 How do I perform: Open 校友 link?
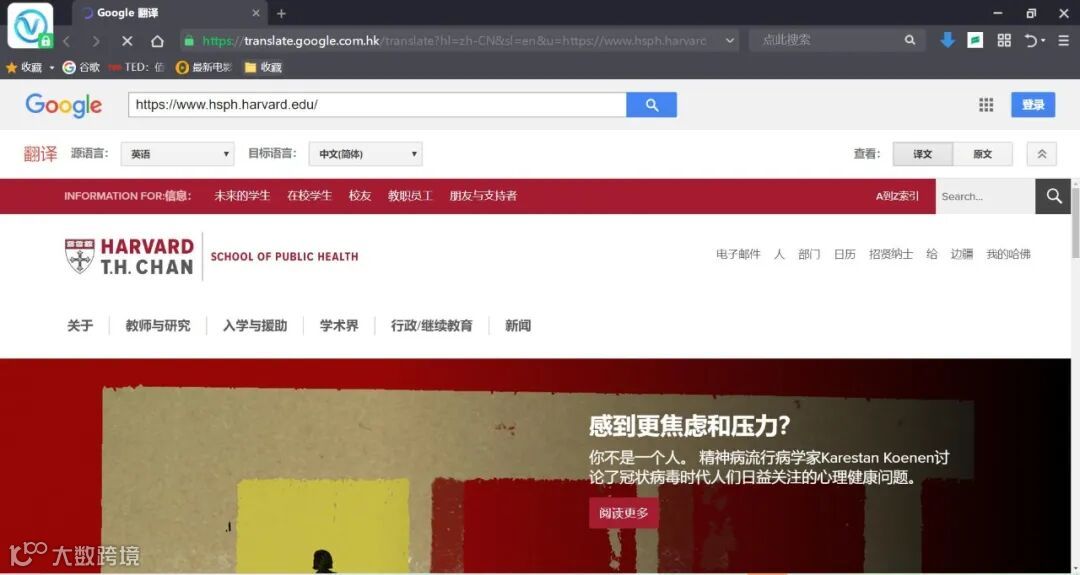360,196
